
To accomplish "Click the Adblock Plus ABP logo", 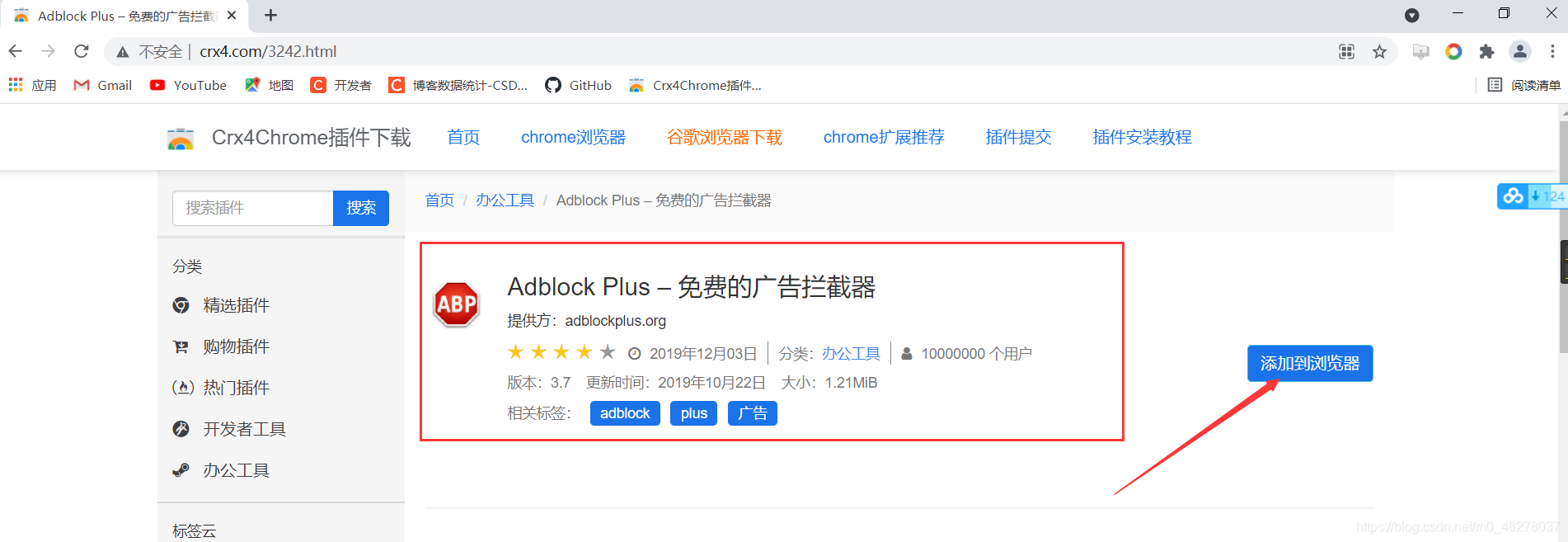I will pos(457,304).
